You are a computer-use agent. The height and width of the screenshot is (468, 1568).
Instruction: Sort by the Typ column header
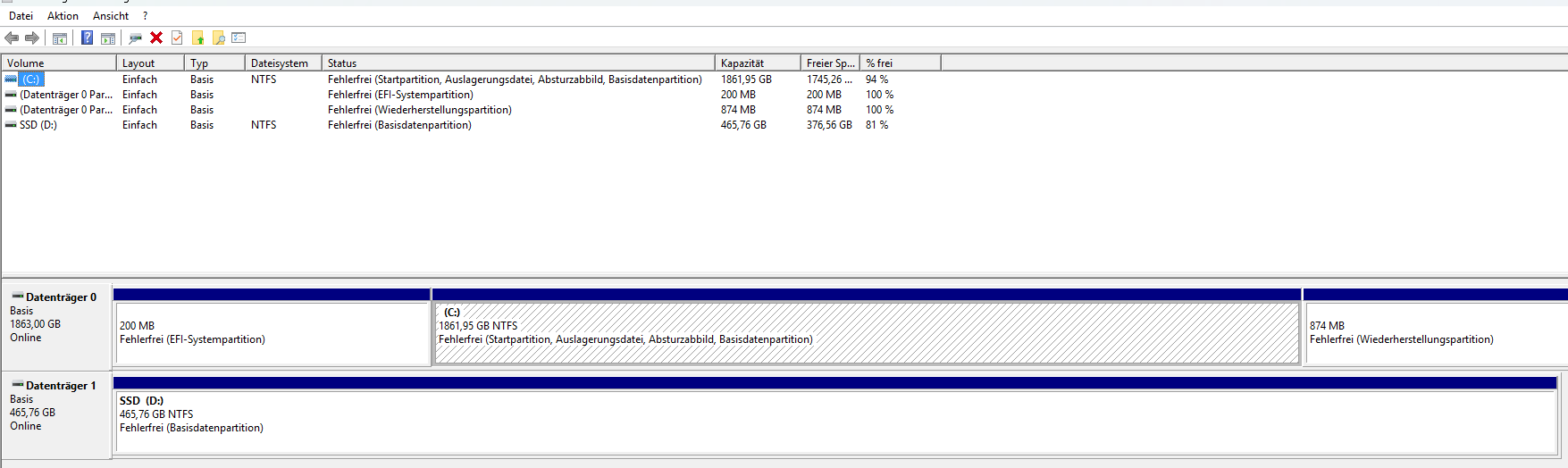(214, 63)
